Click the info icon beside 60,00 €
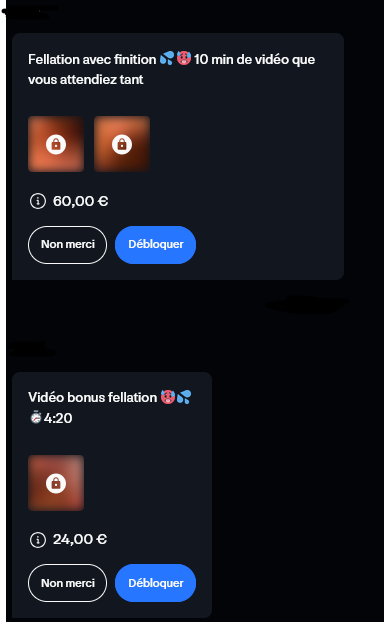 (38, 202)
